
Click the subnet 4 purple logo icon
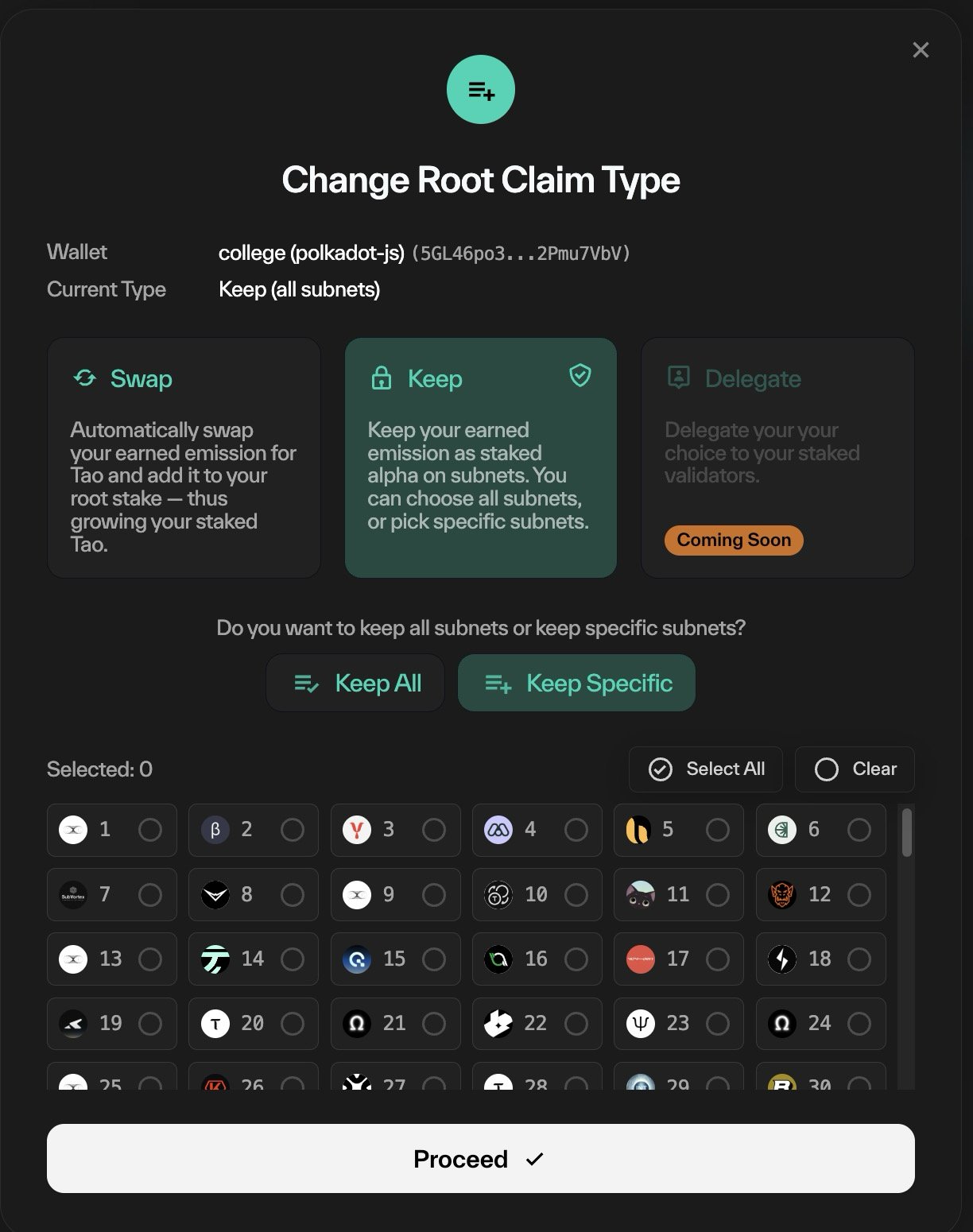pyautogui.click(x=498, y=830)
